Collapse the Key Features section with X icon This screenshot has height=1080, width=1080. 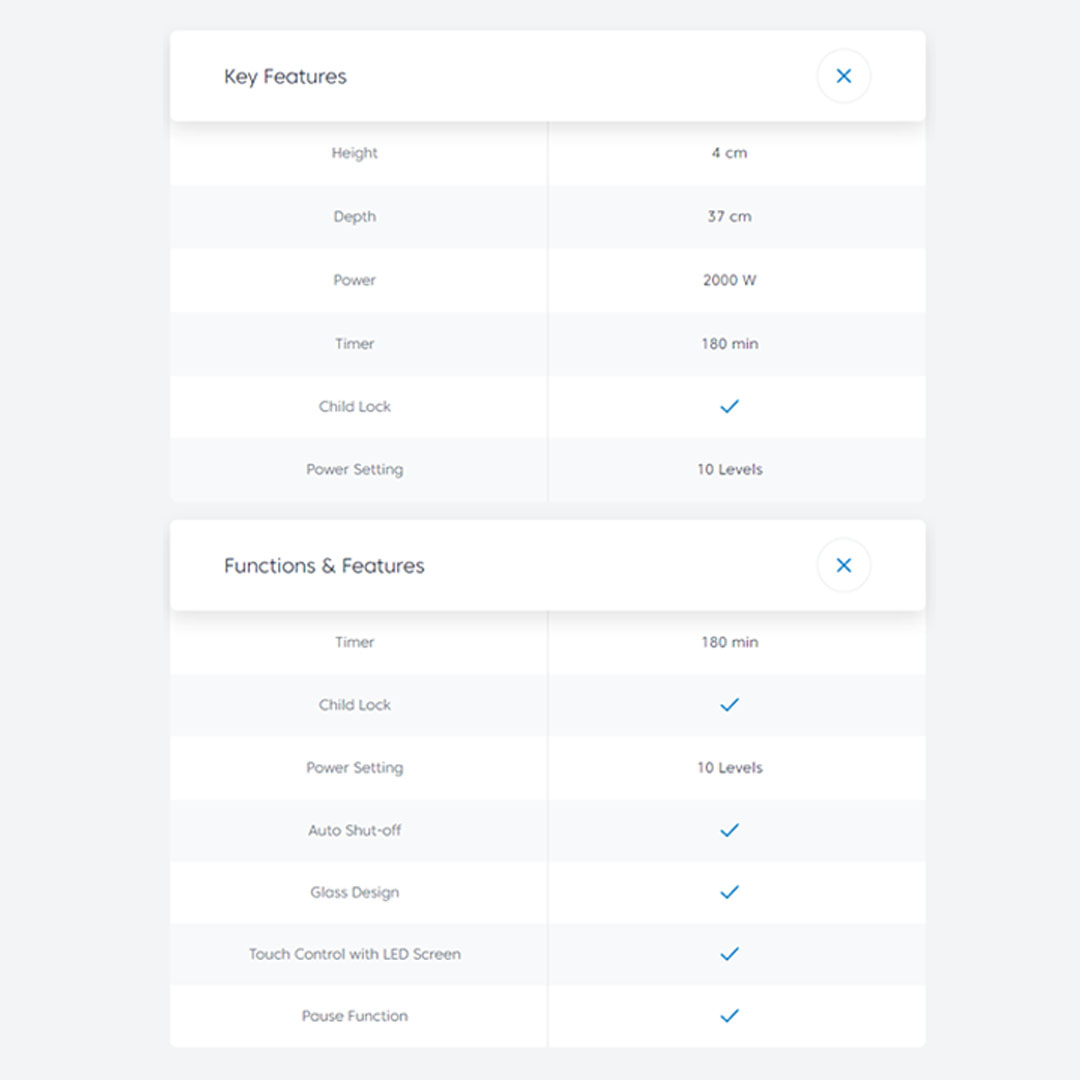pyautogui.click(x=843, y=76)
